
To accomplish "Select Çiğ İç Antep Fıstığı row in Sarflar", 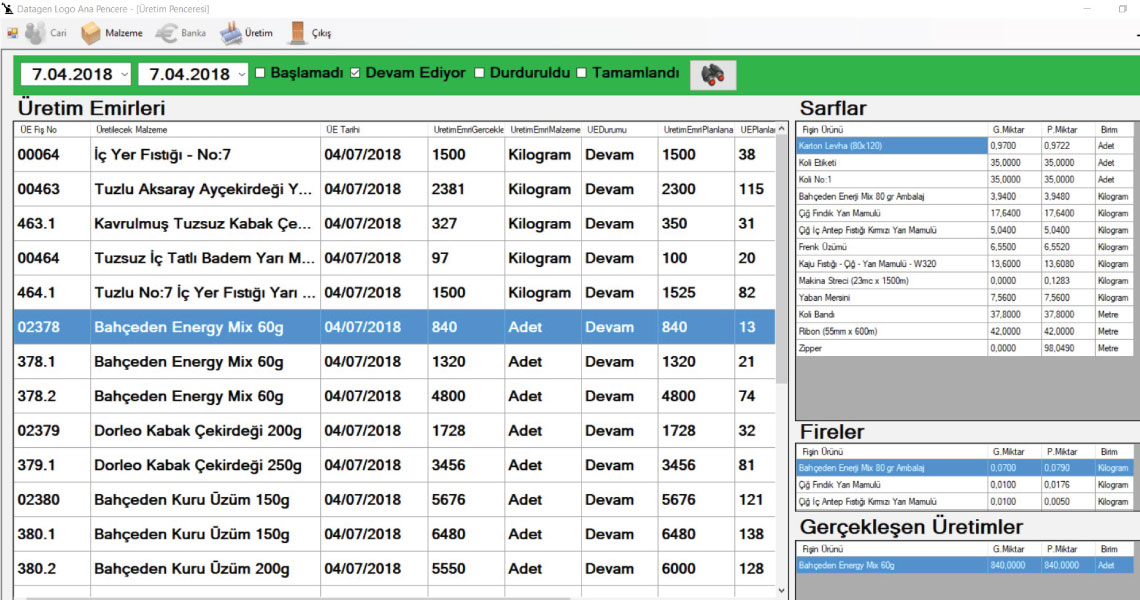I will [965, 230].
